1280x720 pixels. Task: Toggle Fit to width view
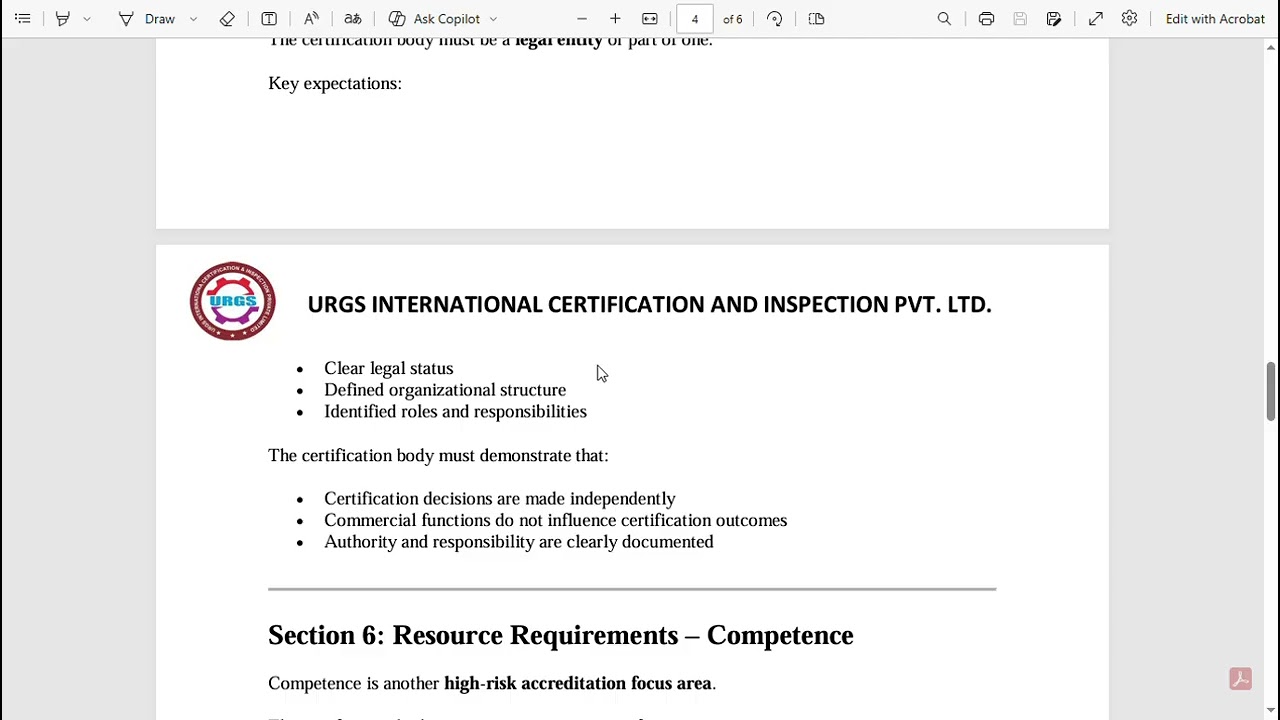point(650,19)
